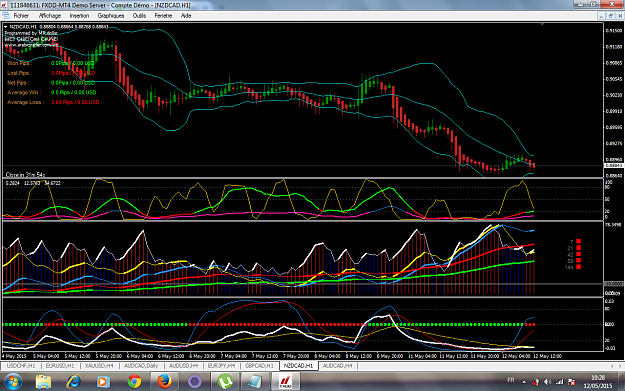Switch to the EURJPY,H4 chart tab
The height and width of the screenshot is (391, 625).
[x=221, y=365]
